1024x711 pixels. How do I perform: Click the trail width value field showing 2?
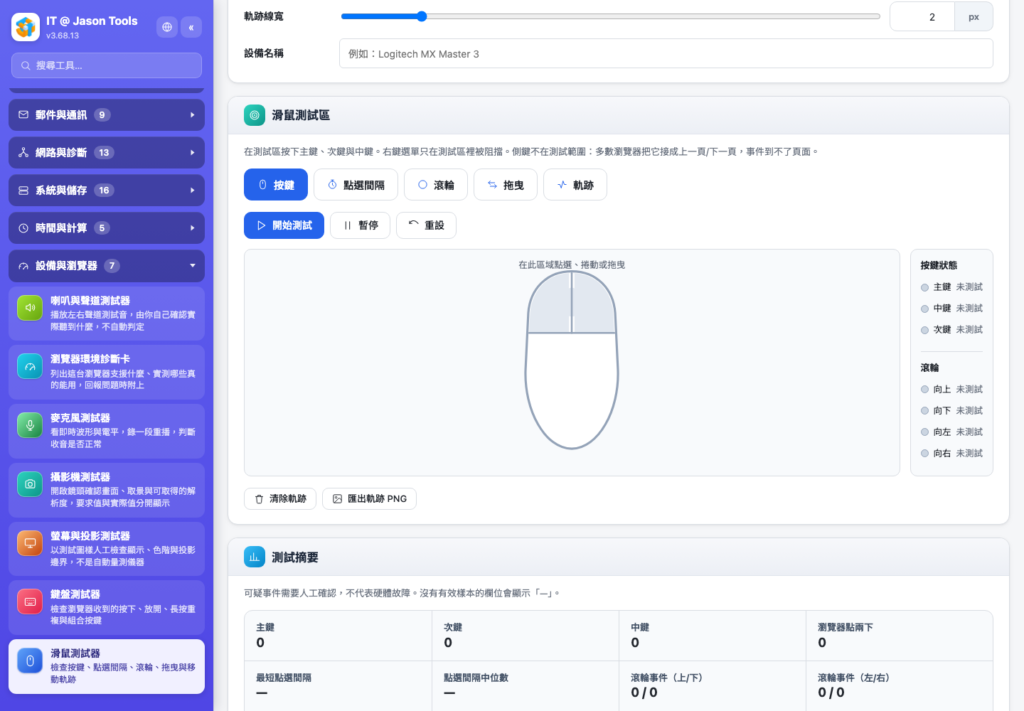pos(923,17)
